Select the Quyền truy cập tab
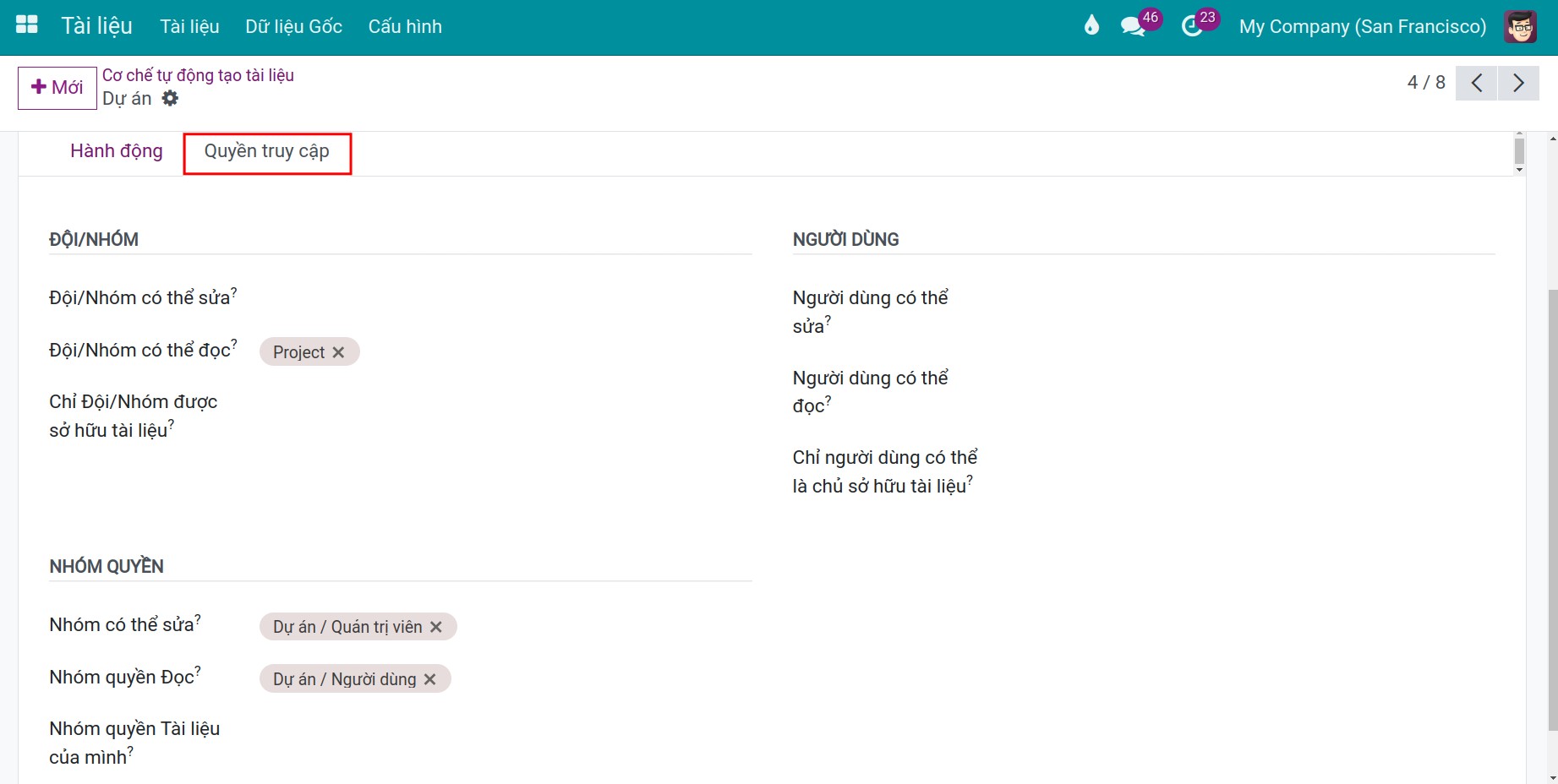The image size is (1558, 784). pos(267,151)
